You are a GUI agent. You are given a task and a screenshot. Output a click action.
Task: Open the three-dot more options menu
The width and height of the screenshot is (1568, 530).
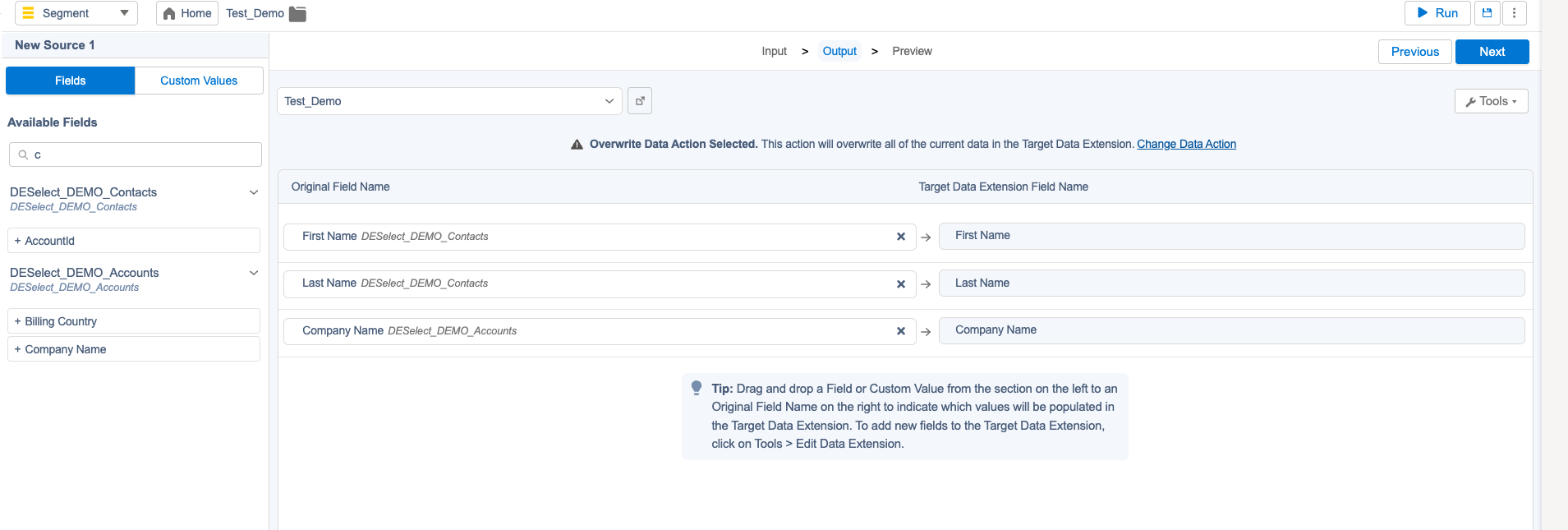point(1514,13)
